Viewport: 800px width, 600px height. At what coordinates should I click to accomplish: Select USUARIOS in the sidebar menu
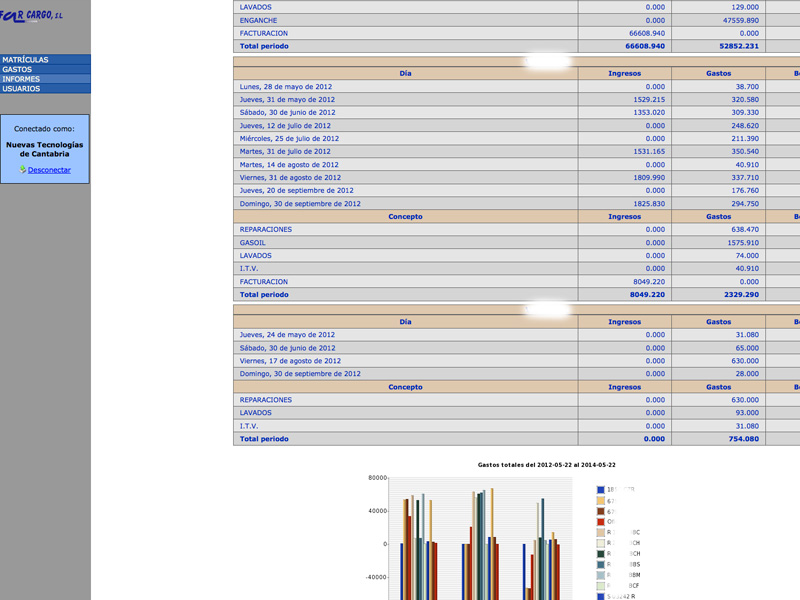[x=45, y=89]
